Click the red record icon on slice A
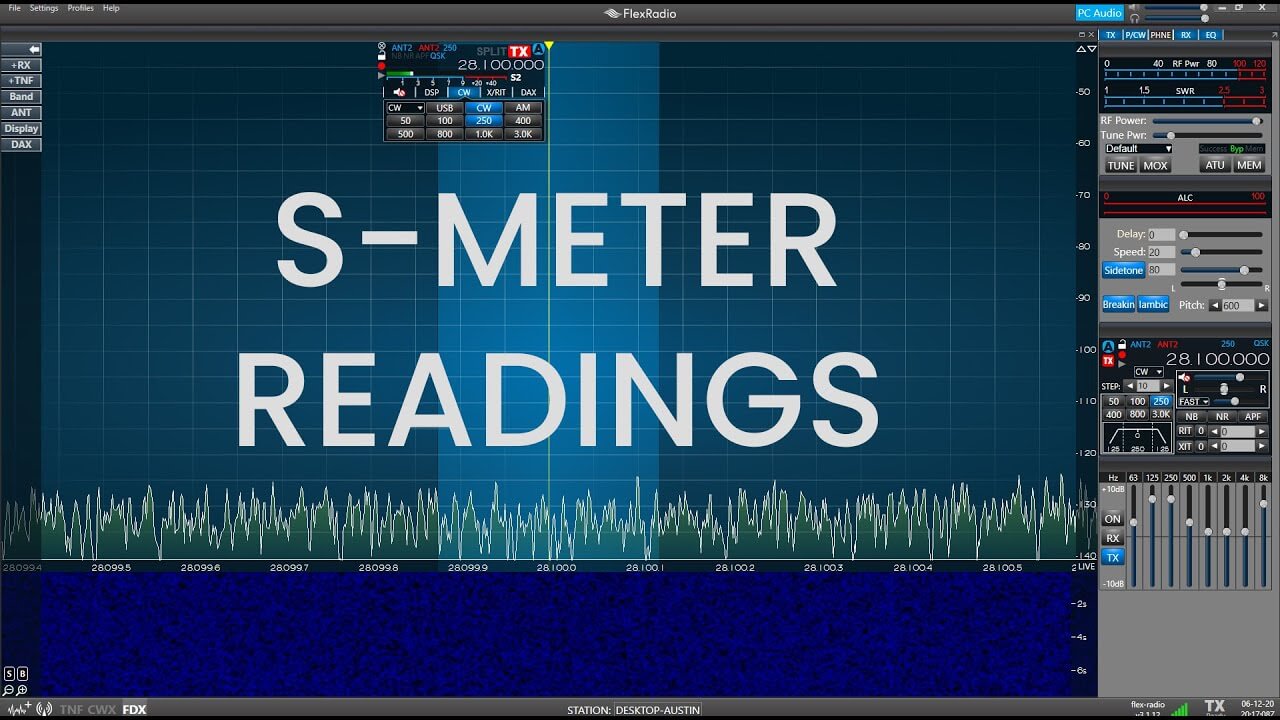1280x720 pixels. tap(382, 65)
